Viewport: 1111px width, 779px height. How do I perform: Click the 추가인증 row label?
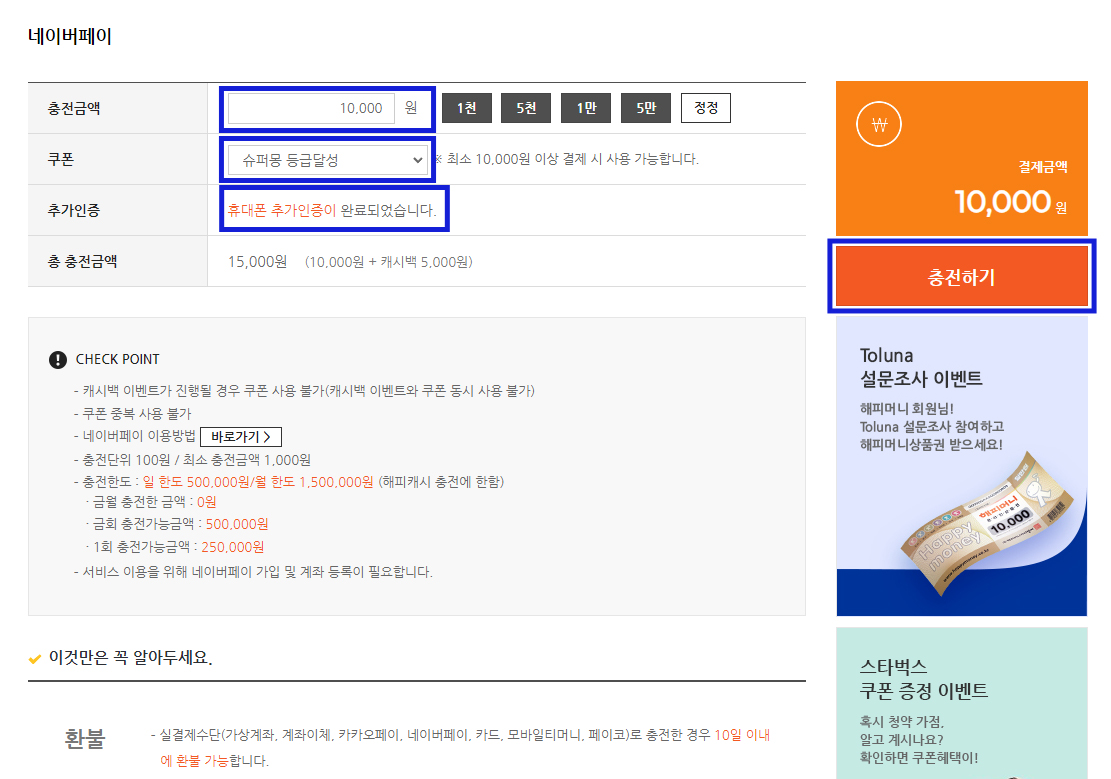tap(74, 211)
